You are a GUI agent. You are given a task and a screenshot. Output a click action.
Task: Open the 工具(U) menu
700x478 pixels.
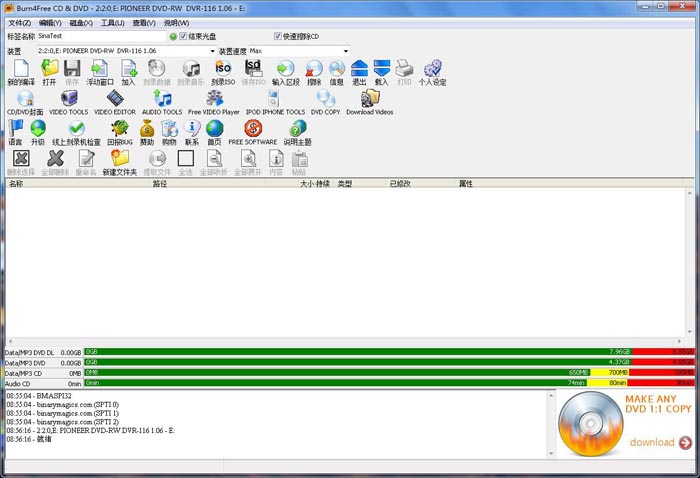pos(112,23)
